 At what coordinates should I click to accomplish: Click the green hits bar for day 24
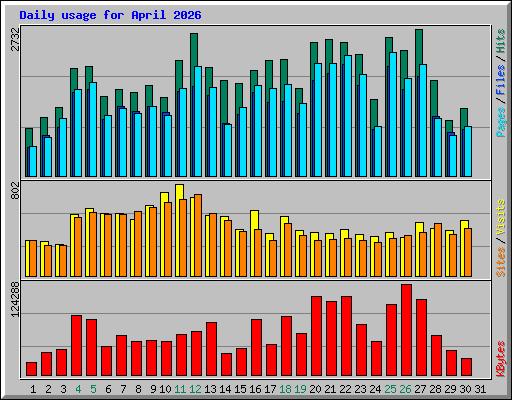coord(374,113)
